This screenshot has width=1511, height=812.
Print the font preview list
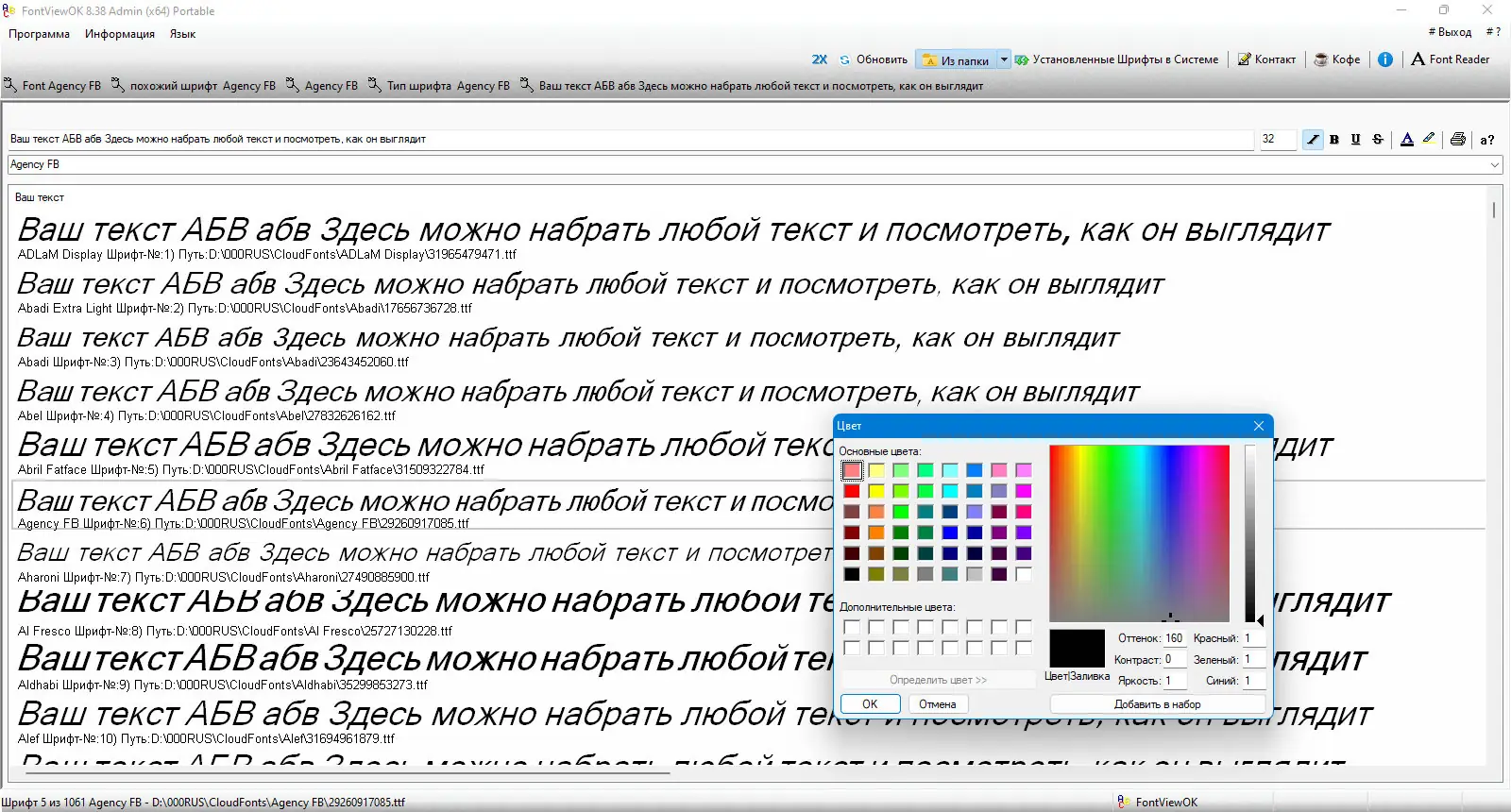(1458, 140)
